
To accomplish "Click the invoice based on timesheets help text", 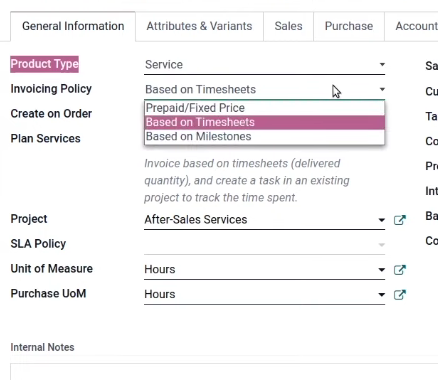I will [247, 181].
